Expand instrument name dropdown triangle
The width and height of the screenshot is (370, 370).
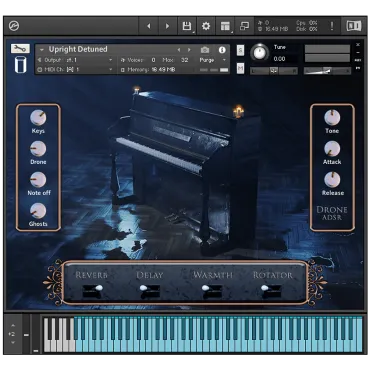(42, 50)
